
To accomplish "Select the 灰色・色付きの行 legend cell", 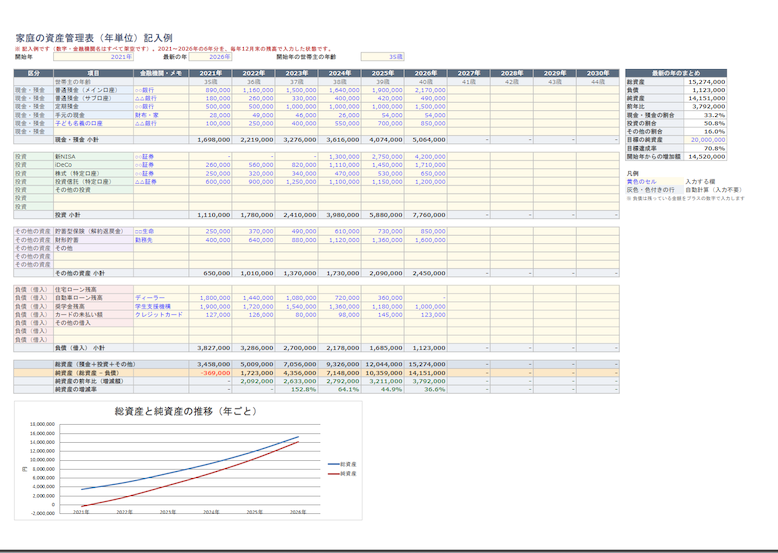I will coord(654,190).
